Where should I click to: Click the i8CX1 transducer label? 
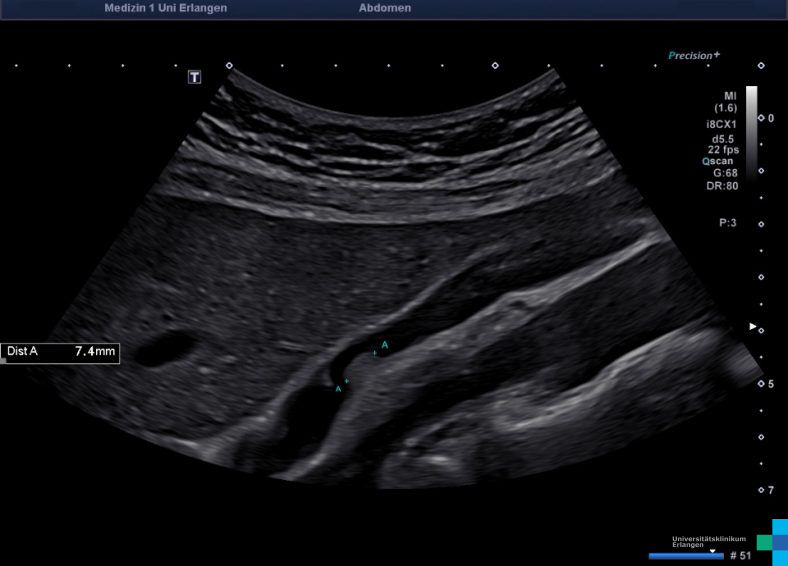722,124
